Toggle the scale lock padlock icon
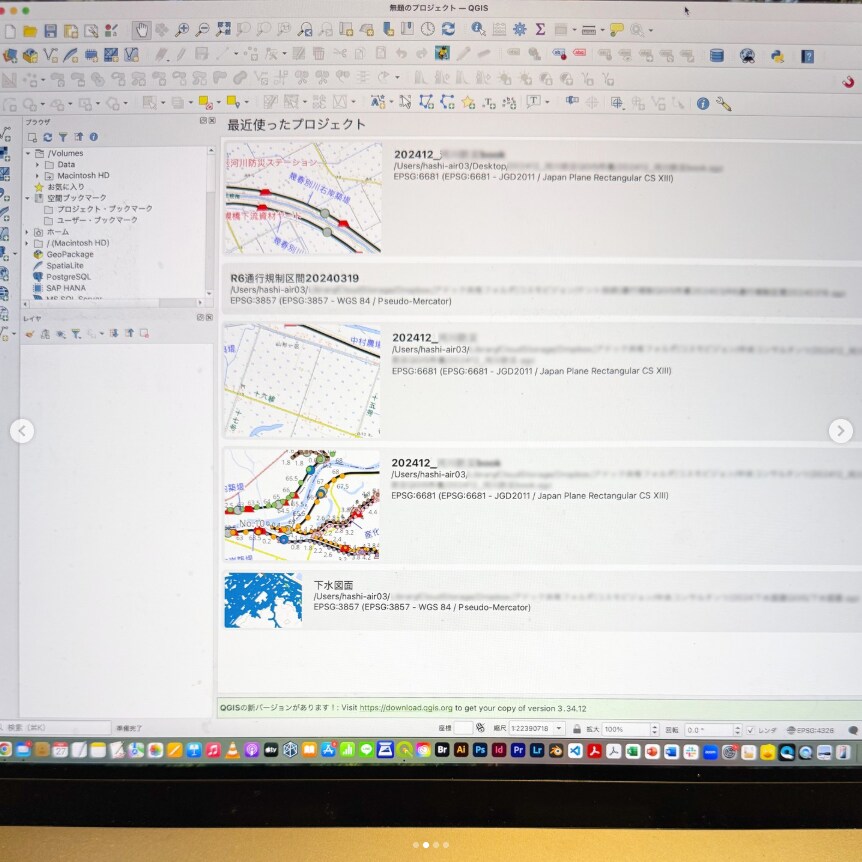 tap(577, 729)
